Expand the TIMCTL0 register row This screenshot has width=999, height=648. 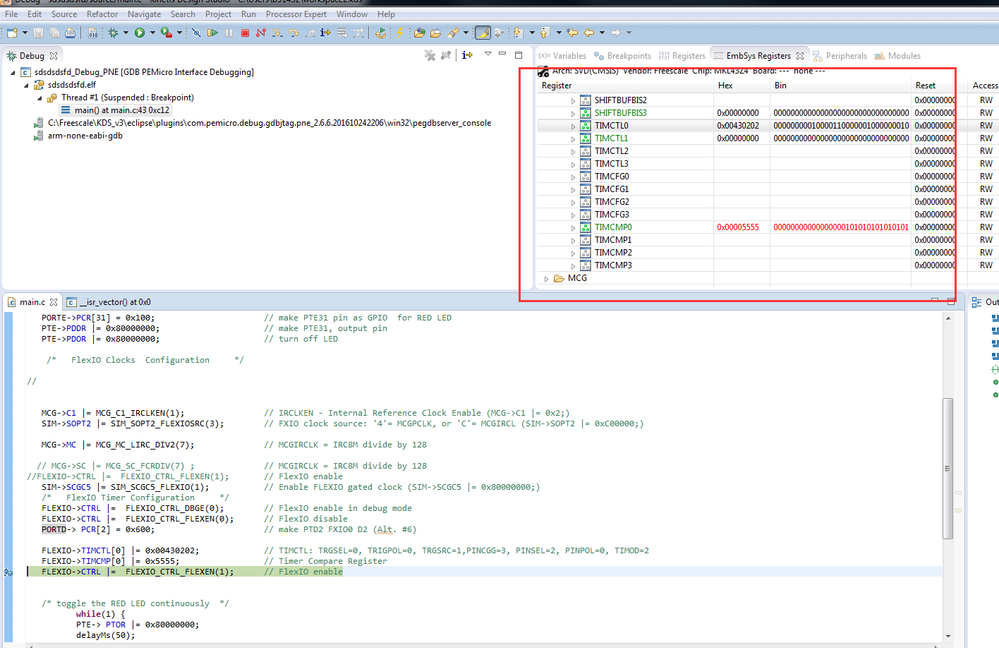click(x=573, y=126)
